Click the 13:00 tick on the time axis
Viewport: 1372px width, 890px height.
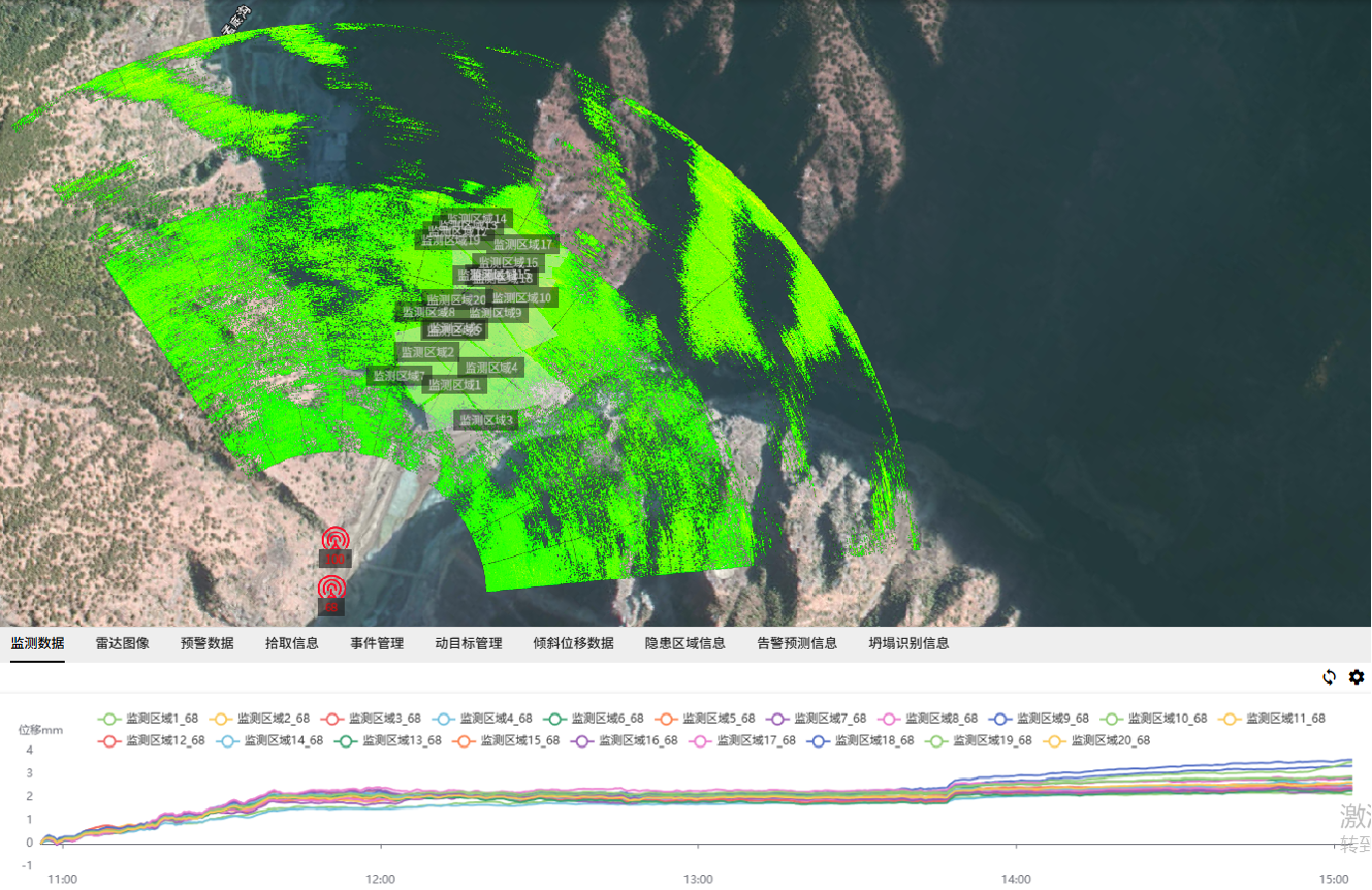[x=697, y=879]
